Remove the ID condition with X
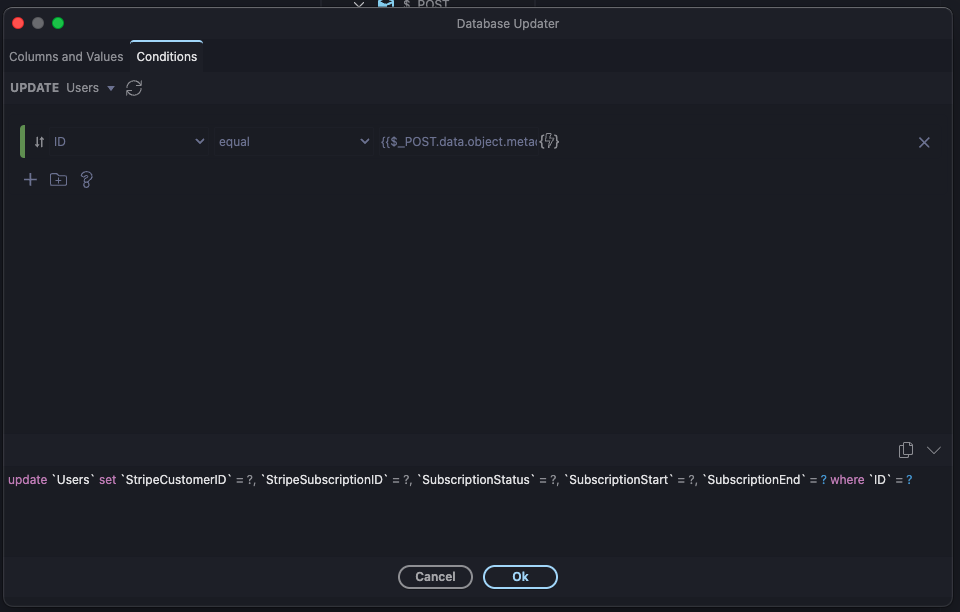The image size is (960, 612). [x=924, y=142]
